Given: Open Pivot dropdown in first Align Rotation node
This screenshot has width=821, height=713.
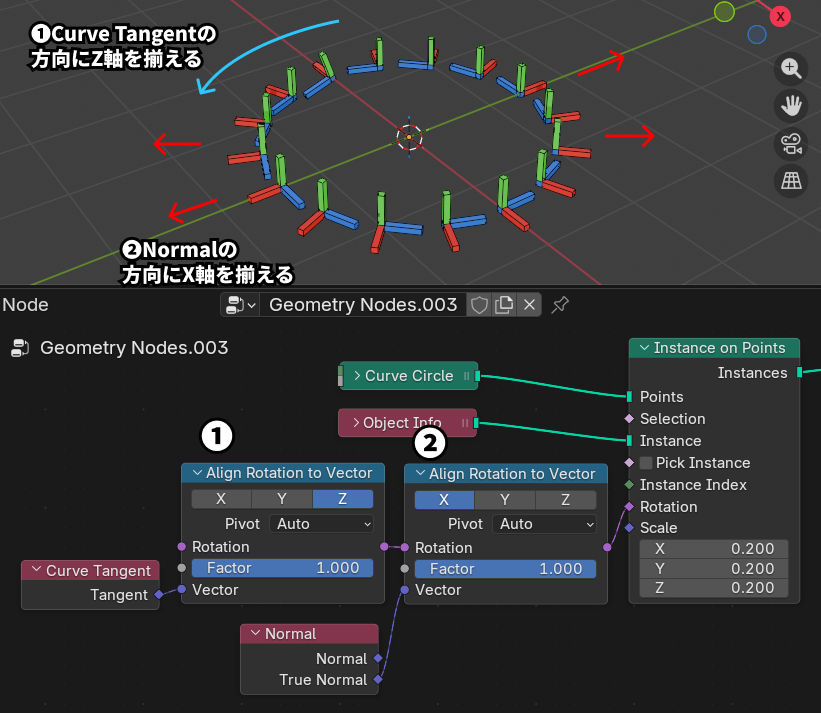Looking at the screenshot, I should (324, 524).
